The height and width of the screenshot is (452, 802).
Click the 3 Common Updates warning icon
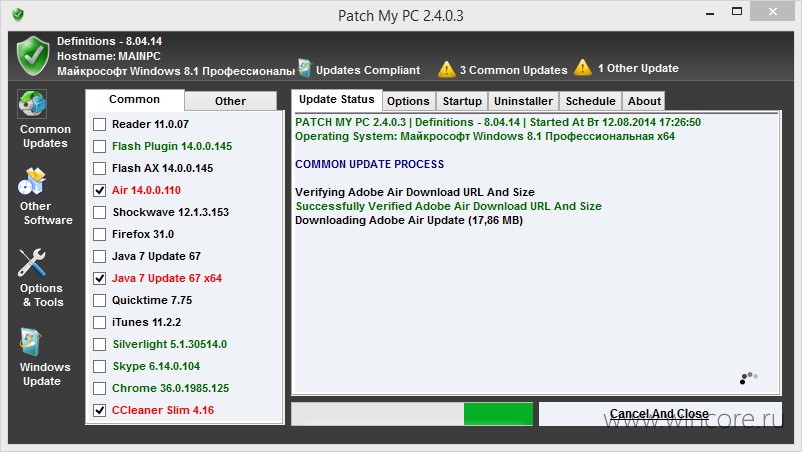click(x=447, y=69)
